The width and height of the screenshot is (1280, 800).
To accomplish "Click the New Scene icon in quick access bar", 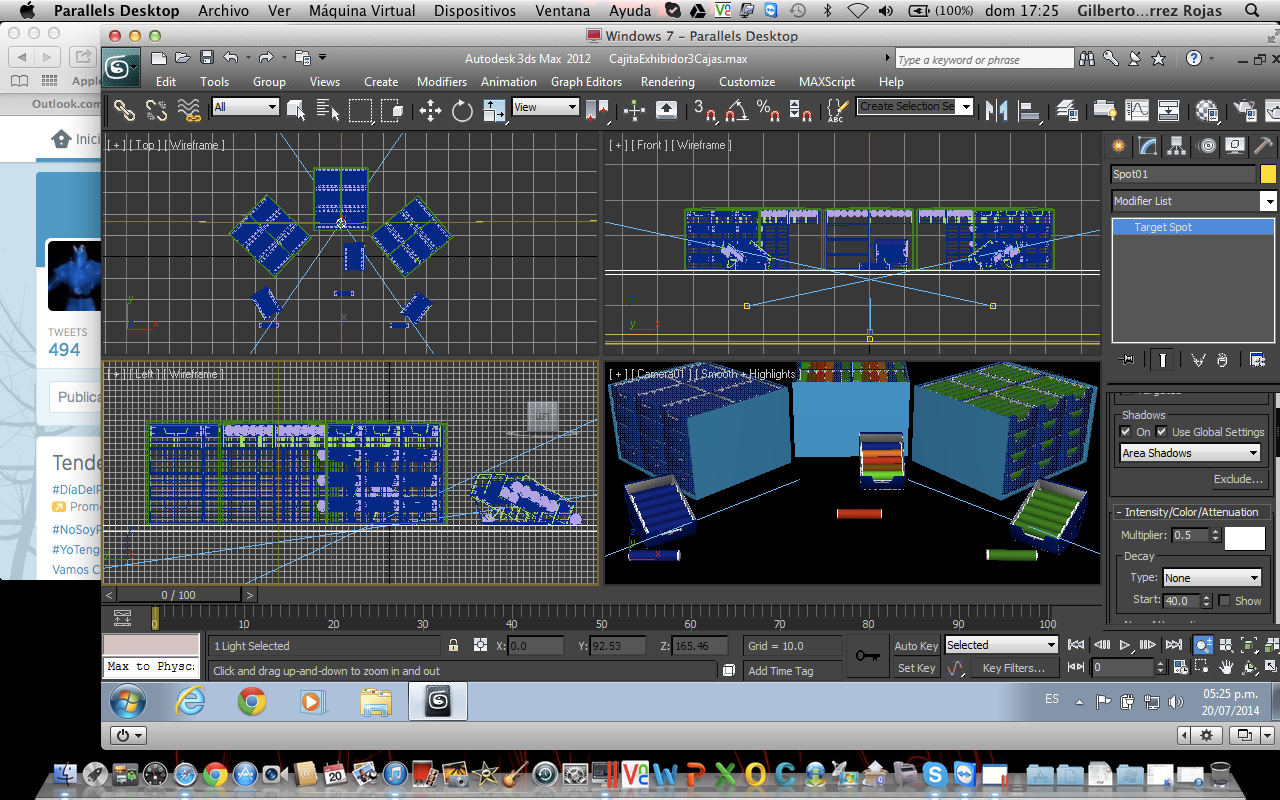I will point(160,58).
